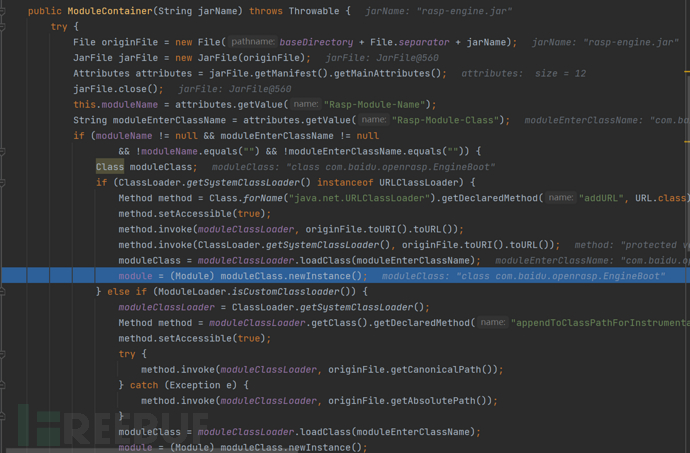Viewport: 690px width, 453px height.
Task: Fold the inner try block in gutter
Action: pos(5,353)
